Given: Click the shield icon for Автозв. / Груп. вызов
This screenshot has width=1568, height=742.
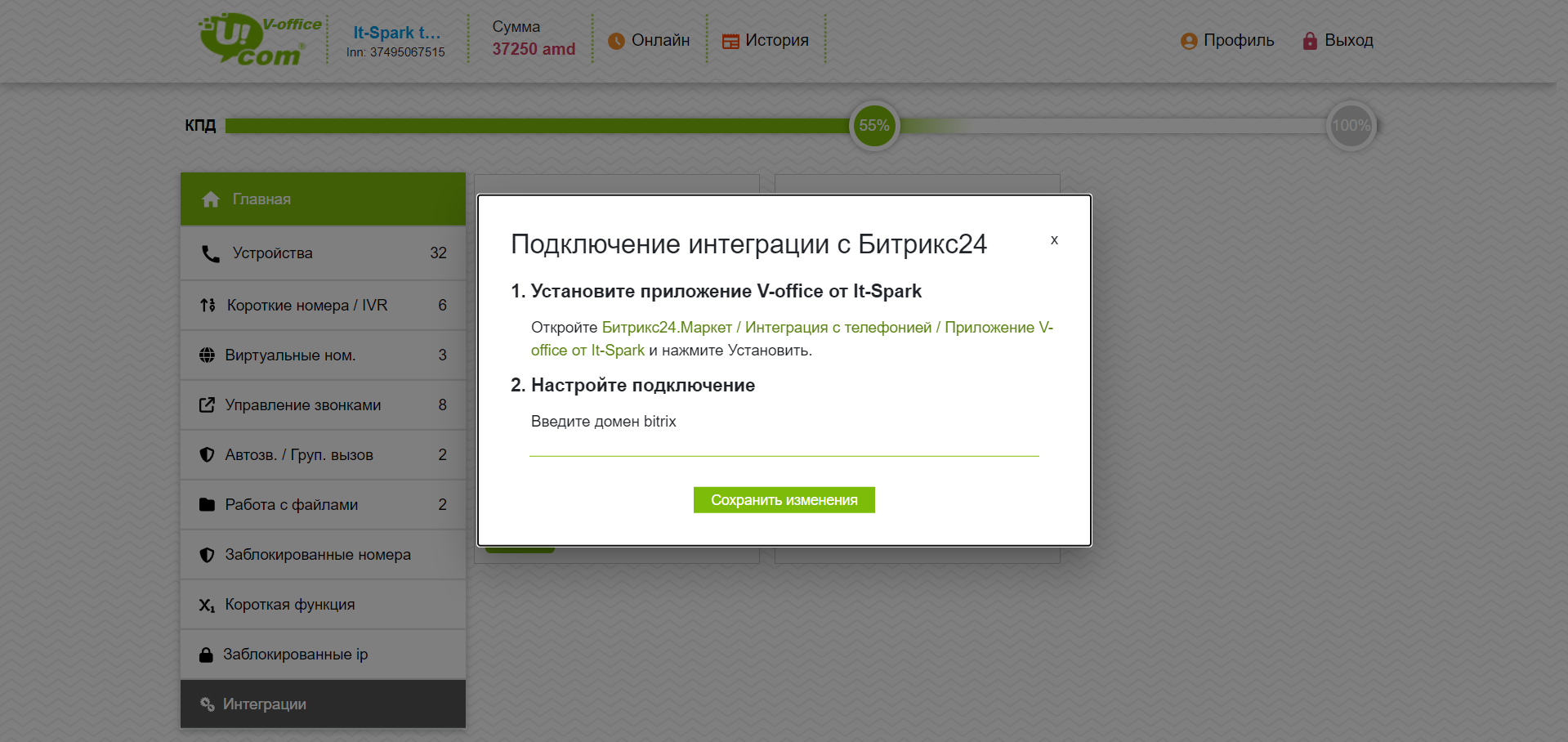Looking at the screenshot, I should (x=208, y=454).
